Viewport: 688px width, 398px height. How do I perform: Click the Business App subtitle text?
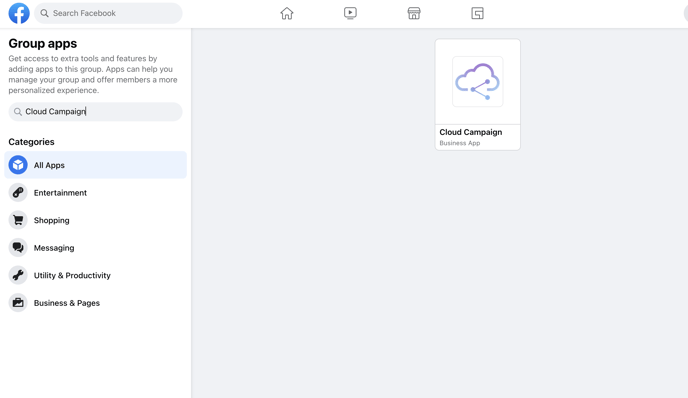click(459, 143)
